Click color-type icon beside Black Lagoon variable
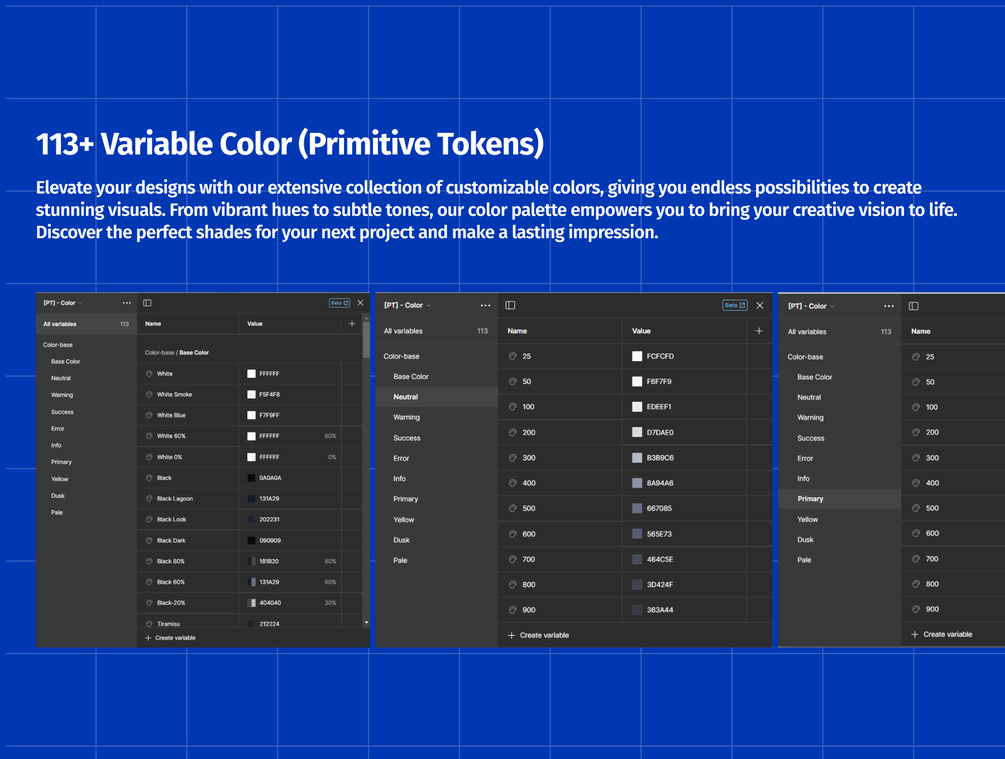Viewport: 1005px width, 759px height. tap(149, 498)
